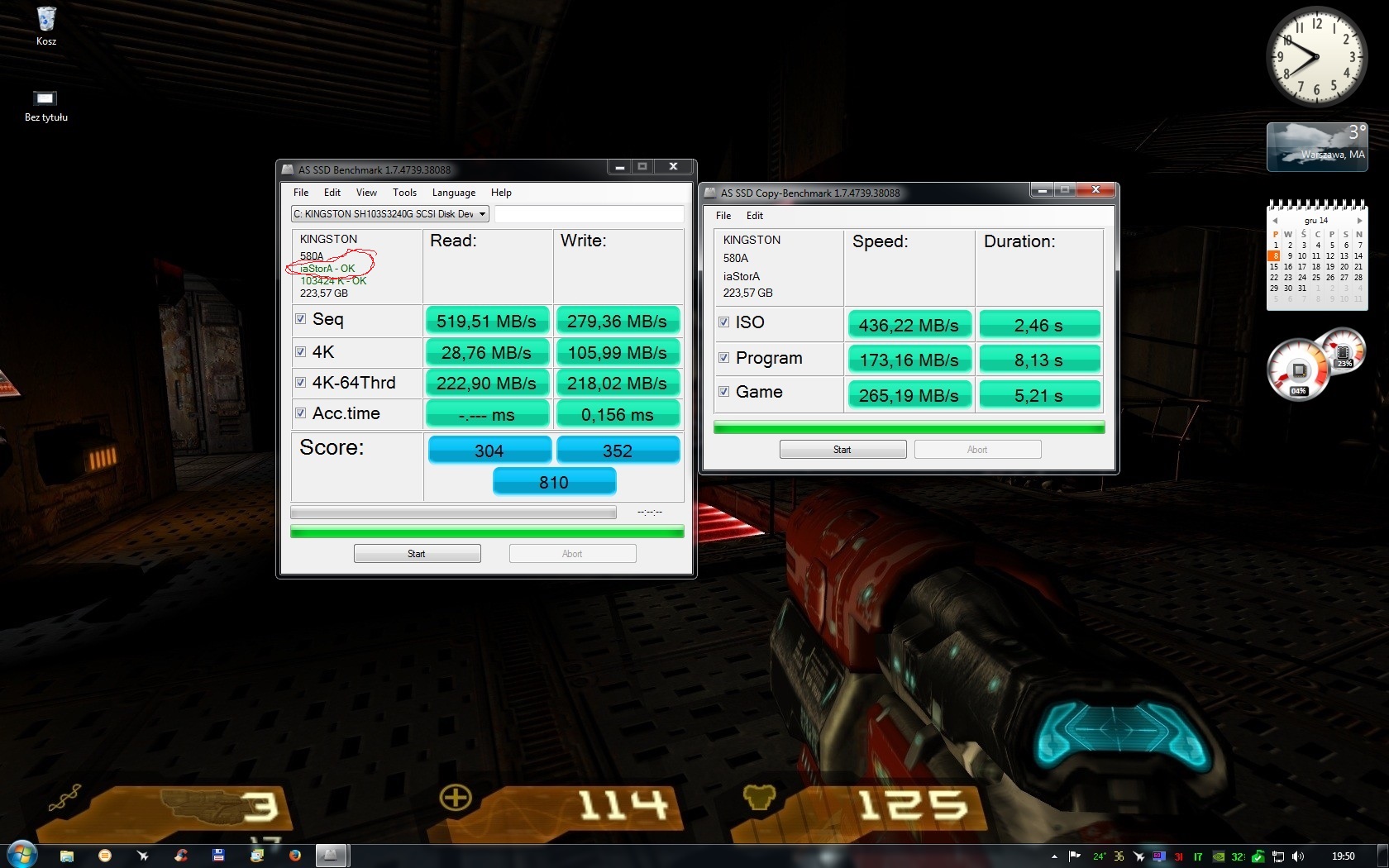The image size is (1389, 868).
Task: Click the green checkmark tray icon
Action: pyautogui.click(x=1258, y=856)
